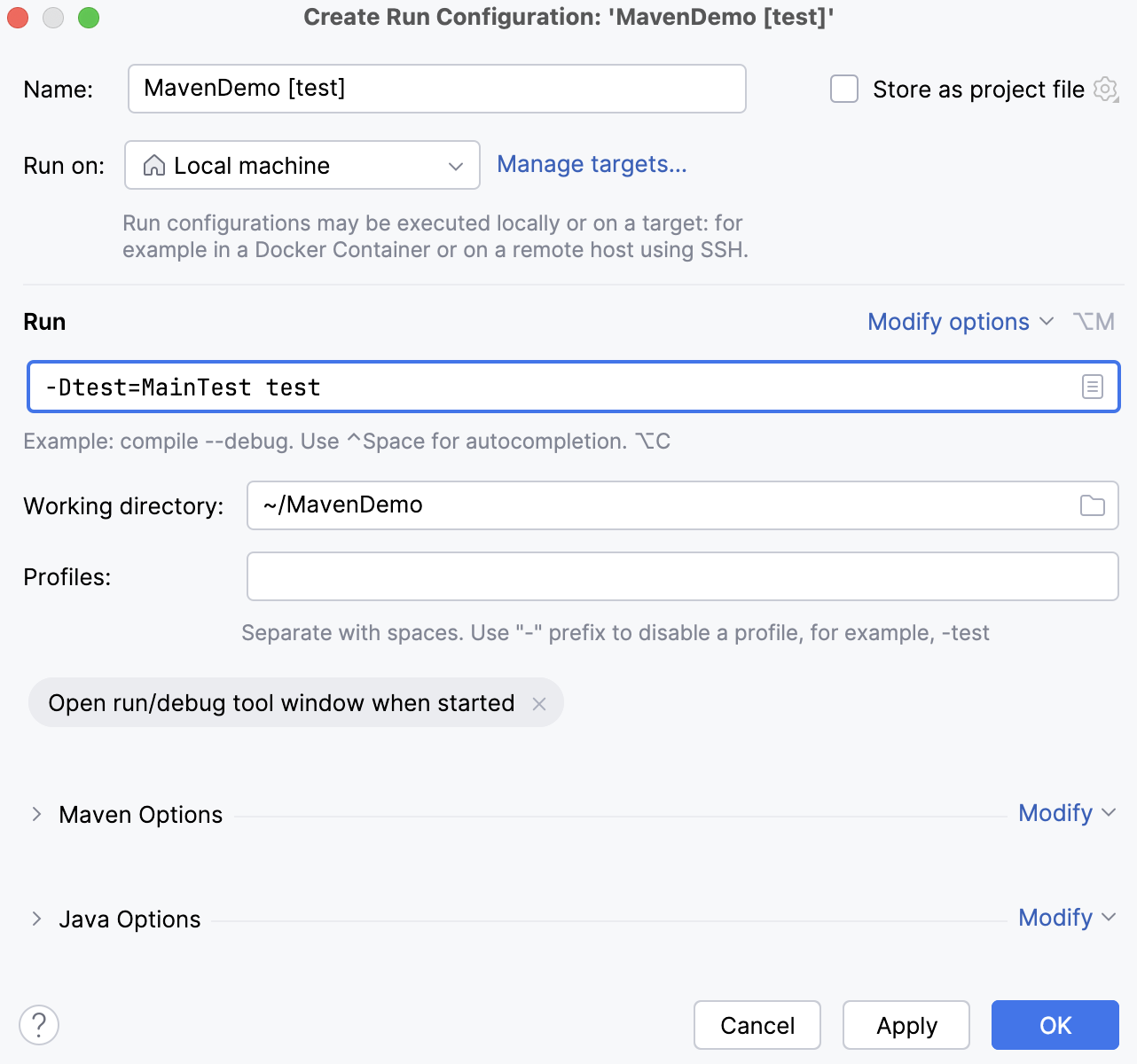Open the 'Run on' target dropdown

point(454,165)
